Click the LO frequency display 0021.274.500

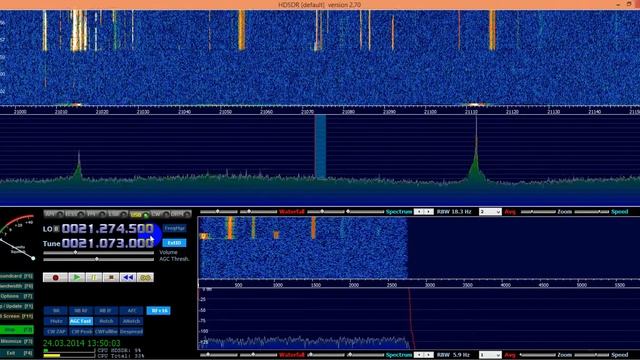pos(107,229)
